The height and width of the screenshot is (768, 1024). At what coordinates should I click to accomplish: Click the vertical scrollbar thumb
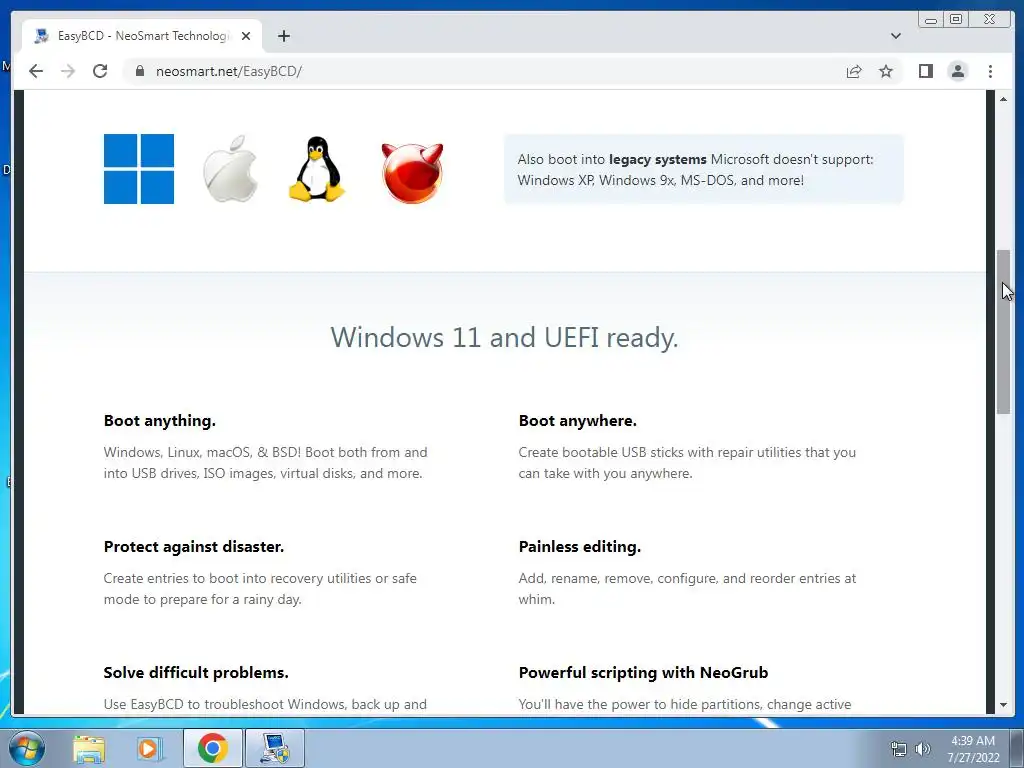point(1003,331)
